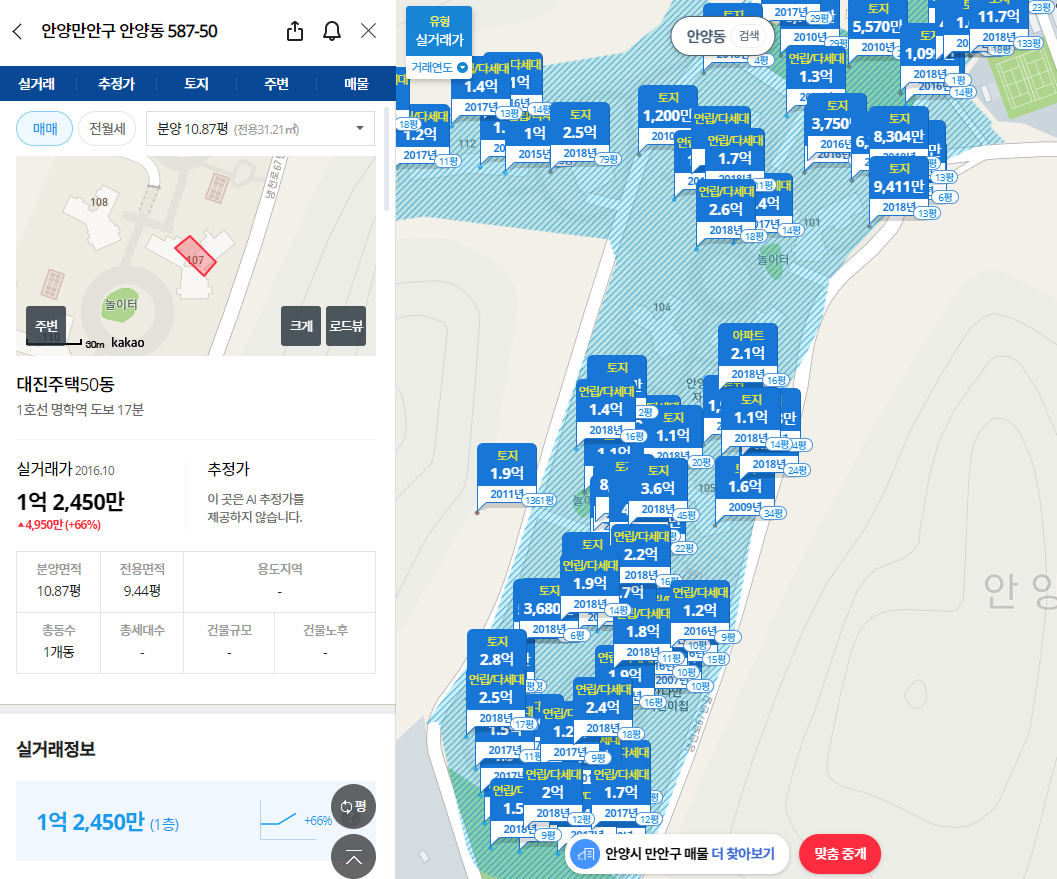The width and height of the screenshot is (1057, 879).
Task: Click the building icon in bottom banner
Action: tap(587, 854)
